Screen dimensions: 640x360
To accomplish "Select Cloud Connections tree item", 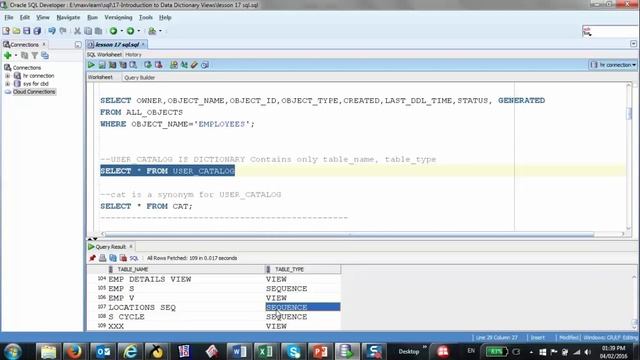I will 34,92.
